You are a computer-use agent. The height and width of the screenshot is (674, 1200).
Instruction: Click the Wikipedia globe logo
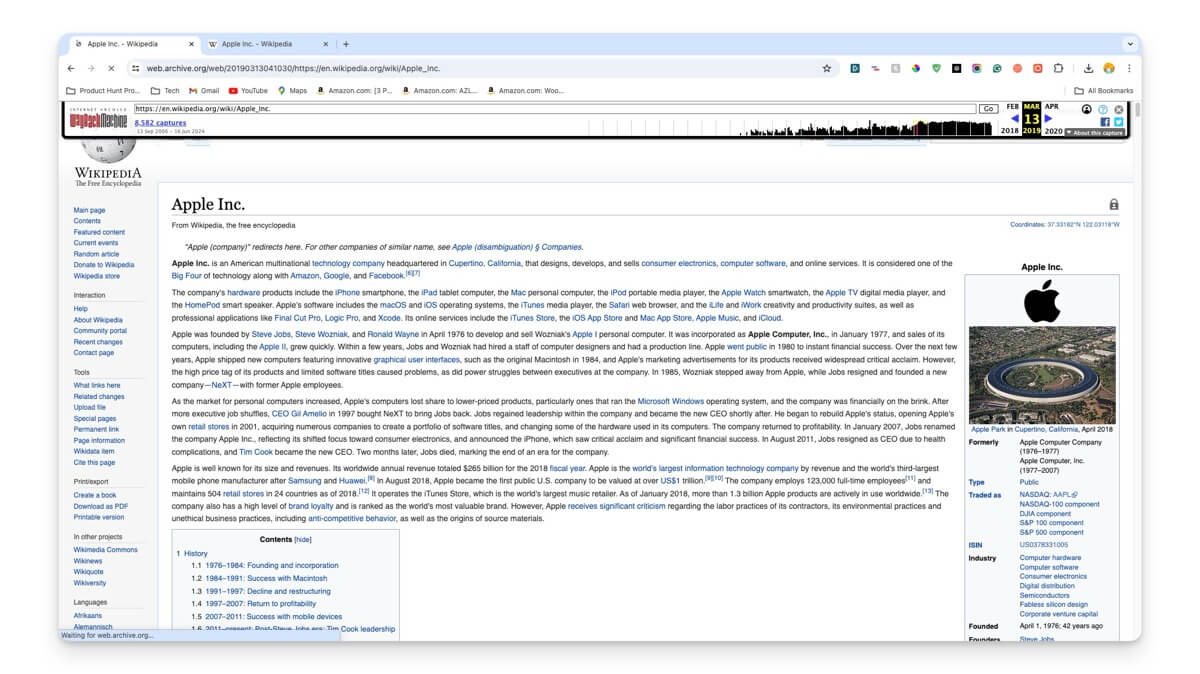[x=107, y=152]
